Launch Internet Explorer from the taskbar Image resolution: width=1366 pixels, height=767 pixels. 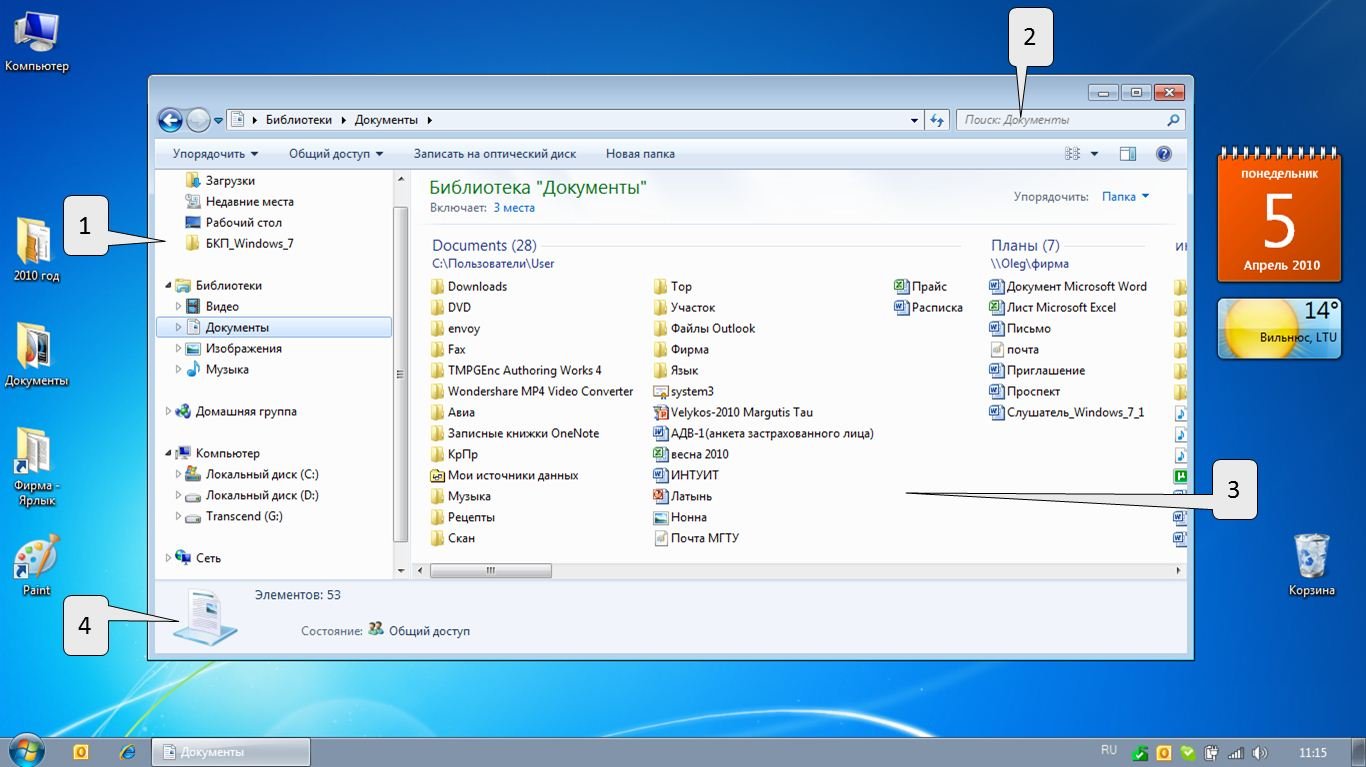click(x=127, y=752)
